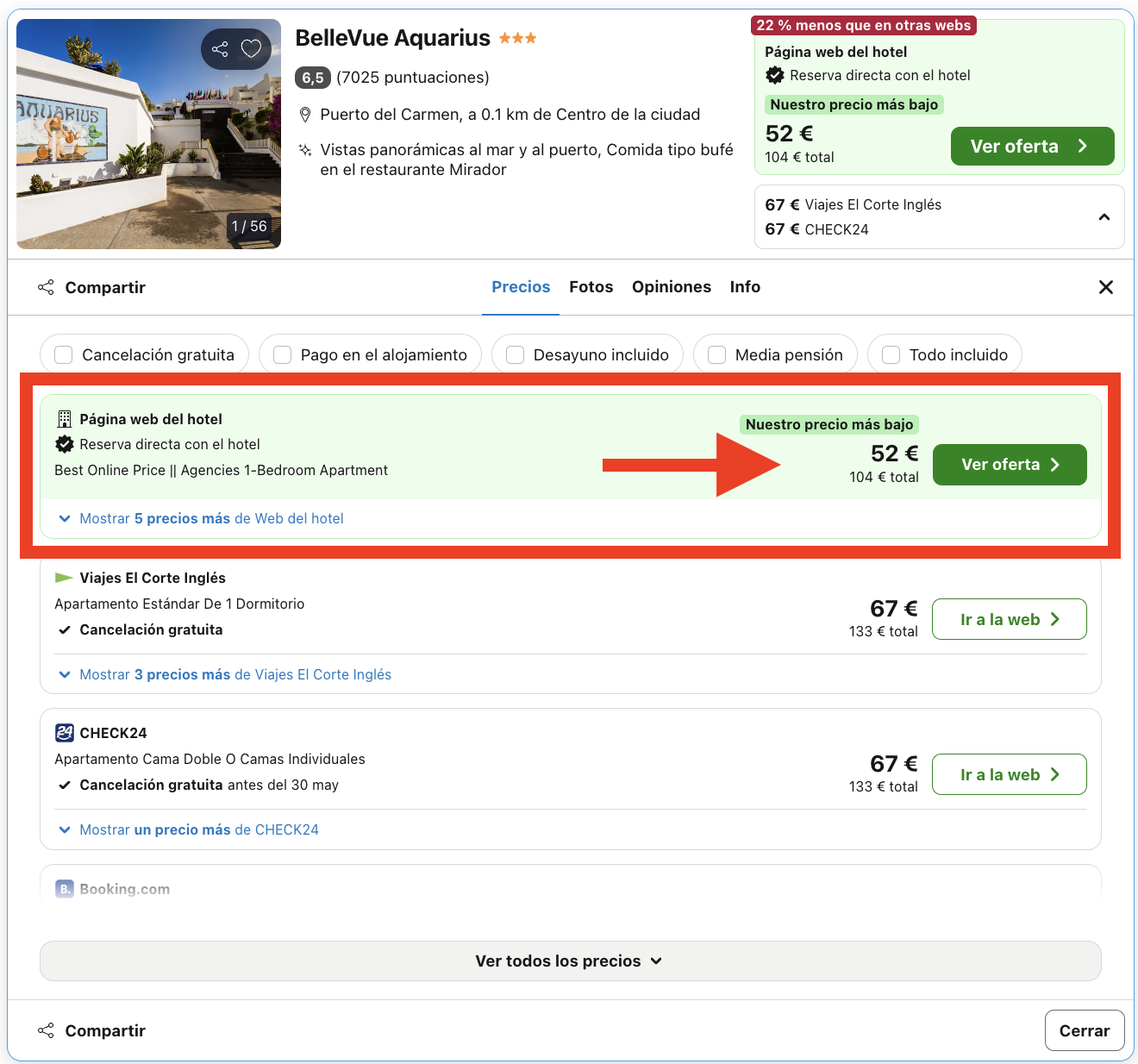Click the building icon next to Página web del hotel
This screenshot has height=1064, width=1138.
(x=64, y=418)
